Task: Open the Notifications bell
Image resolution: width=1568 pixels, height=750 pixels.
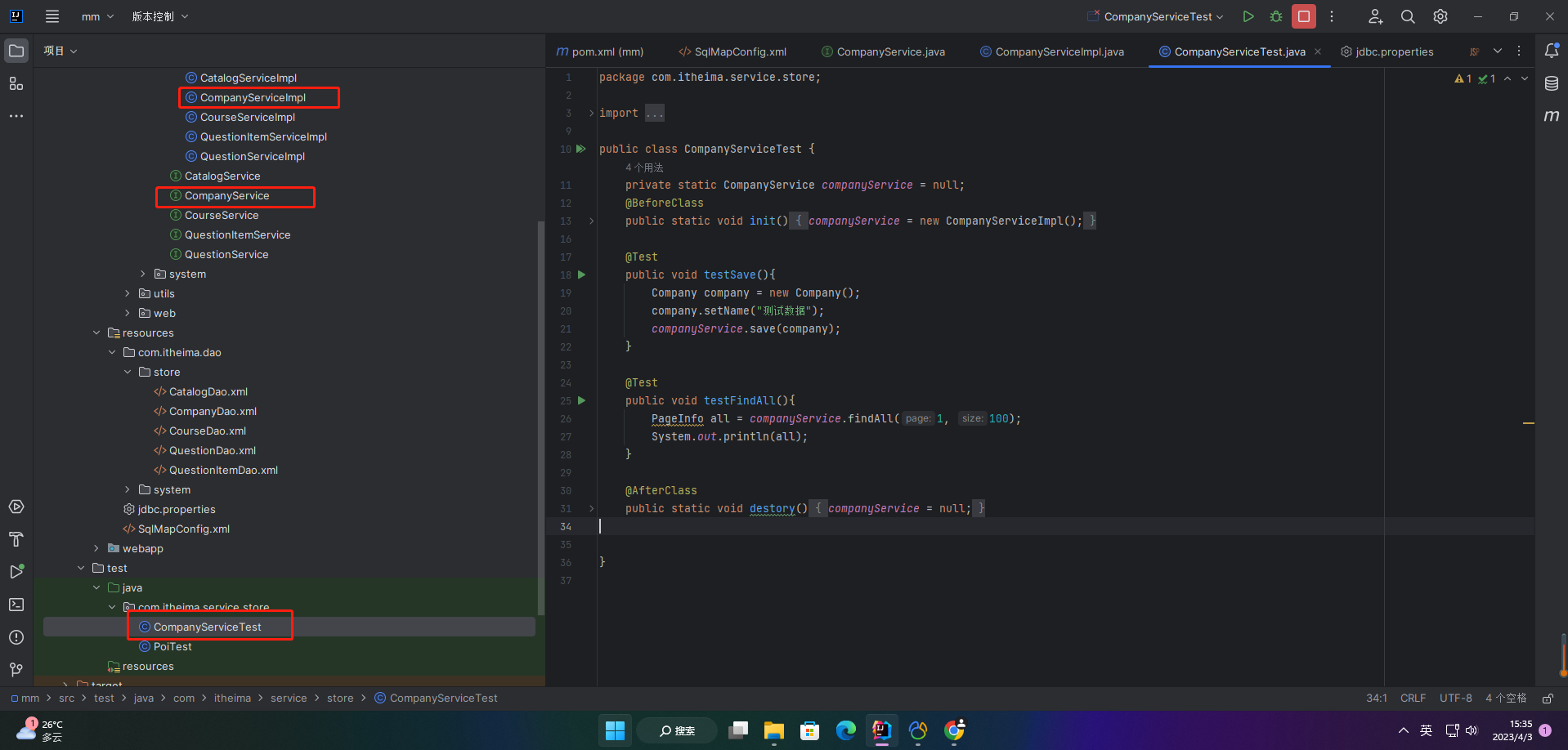Action: 1552,51
